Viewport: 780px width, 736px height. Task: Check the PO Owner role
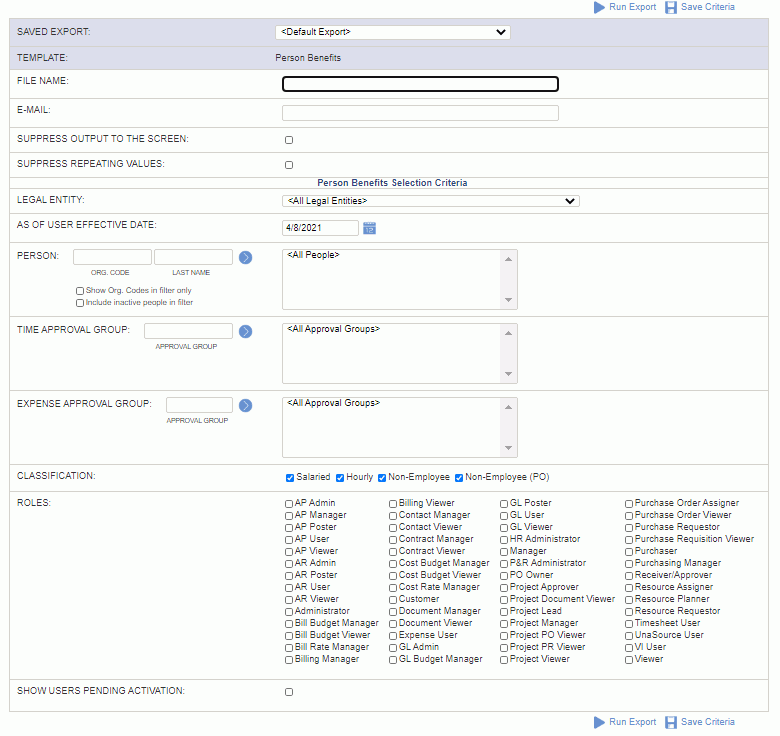click(504, 576)
